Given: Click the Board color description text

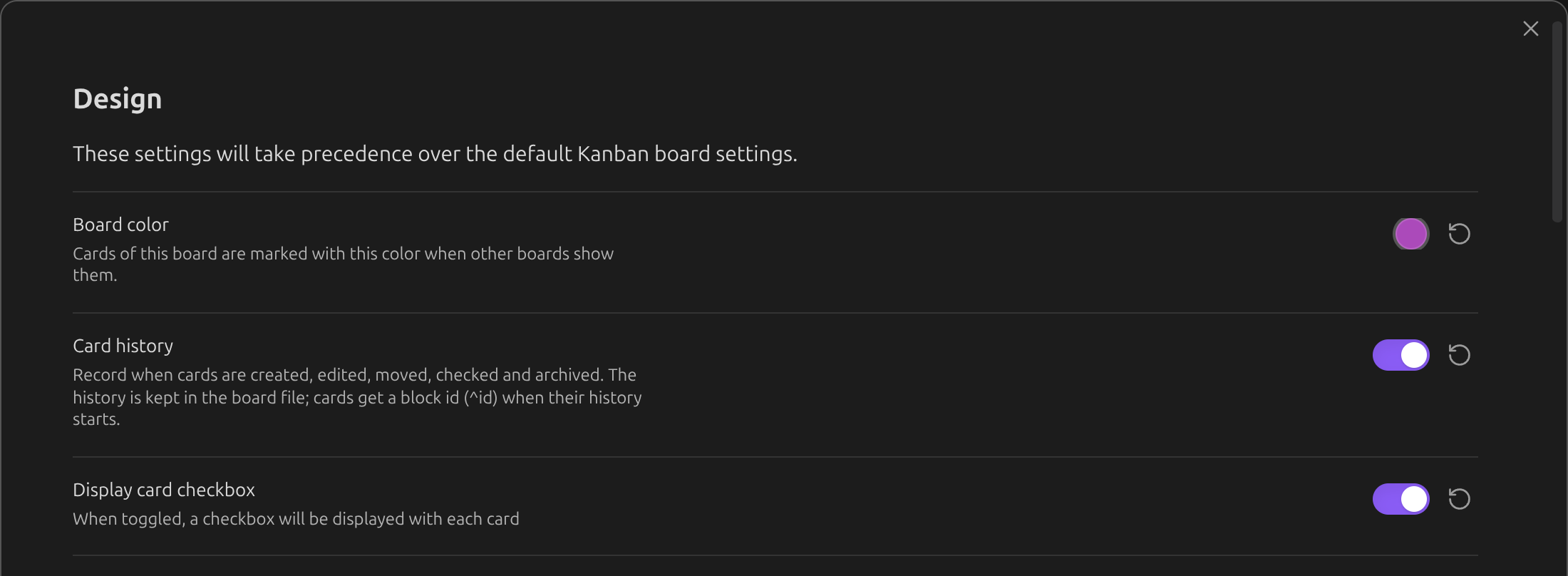Looking at the screenshot, I should 343,264.
